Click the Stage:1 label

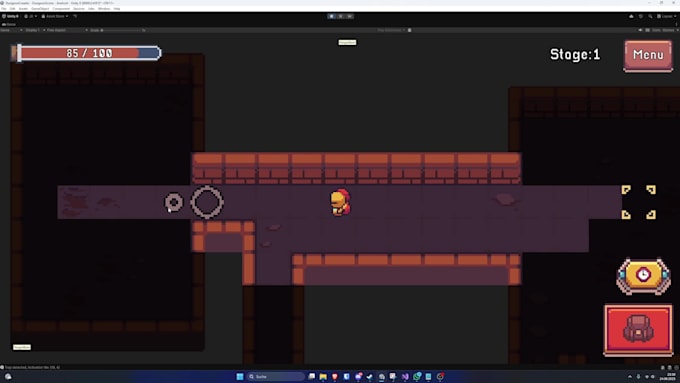click(575, 55)
